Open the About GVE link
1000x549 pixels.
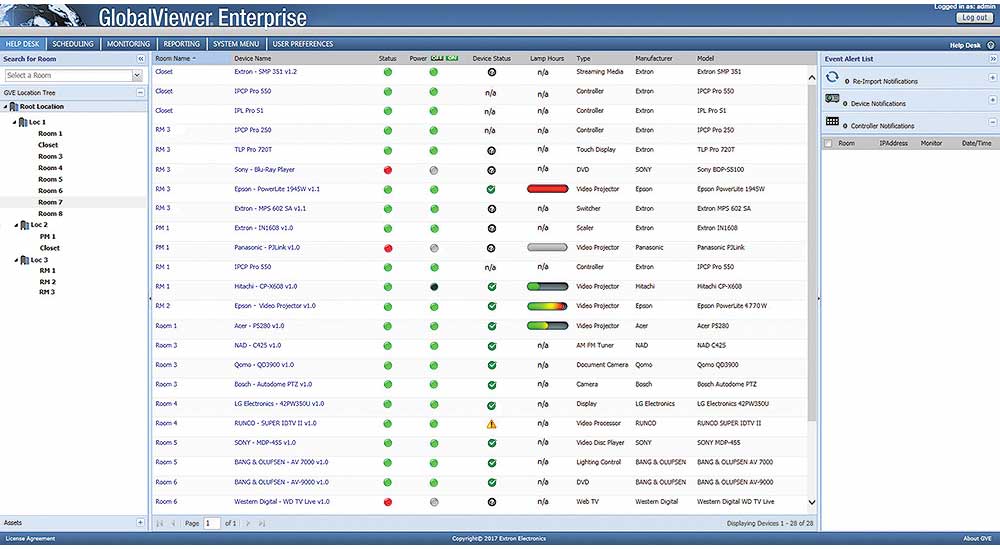tap(978, 539)
